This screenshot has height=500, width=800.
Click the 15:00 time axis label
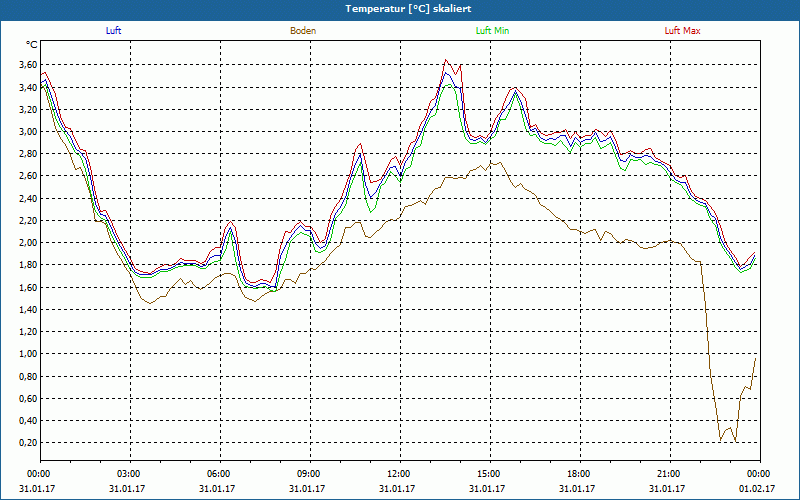point(490,474)
